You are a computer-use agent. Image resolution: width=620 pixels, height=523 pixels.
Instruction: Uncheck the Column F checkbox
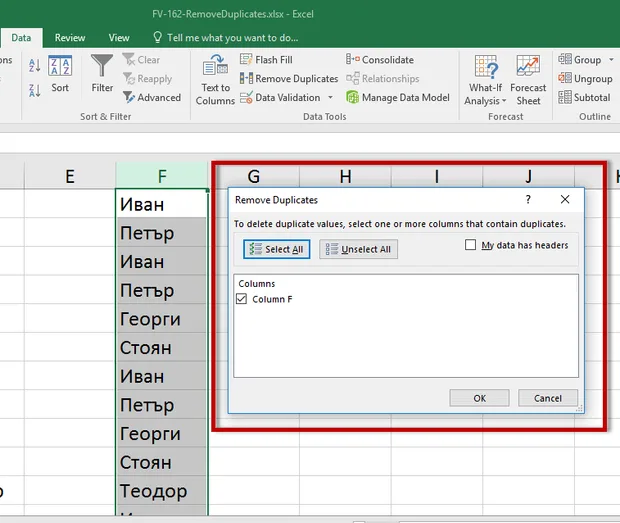coord(241,299)
